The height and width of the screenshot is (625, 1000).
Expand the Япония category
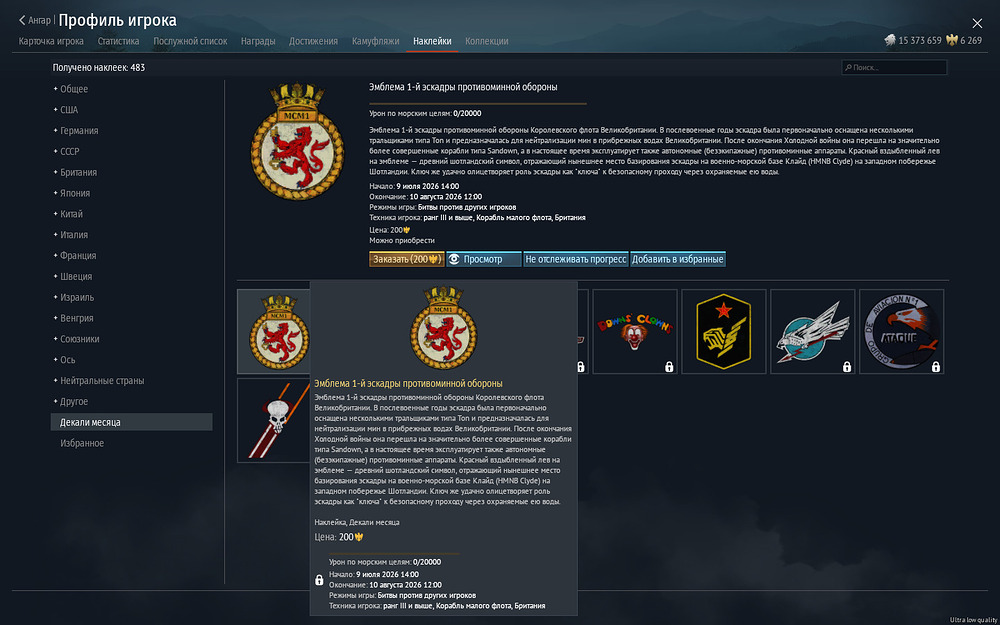(x=71, y=193)
